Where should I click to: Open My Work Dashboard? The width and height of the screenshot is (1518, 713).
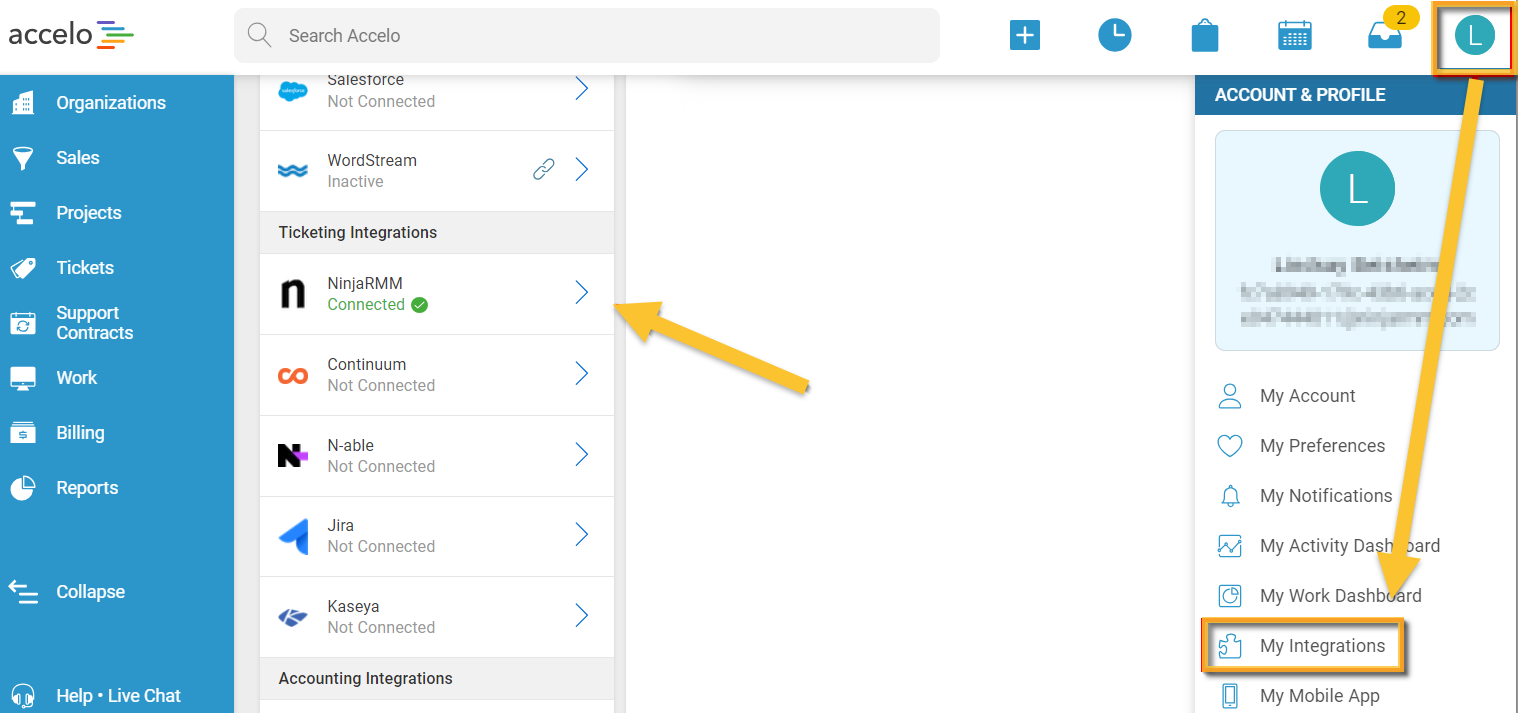coord(1341,595)
